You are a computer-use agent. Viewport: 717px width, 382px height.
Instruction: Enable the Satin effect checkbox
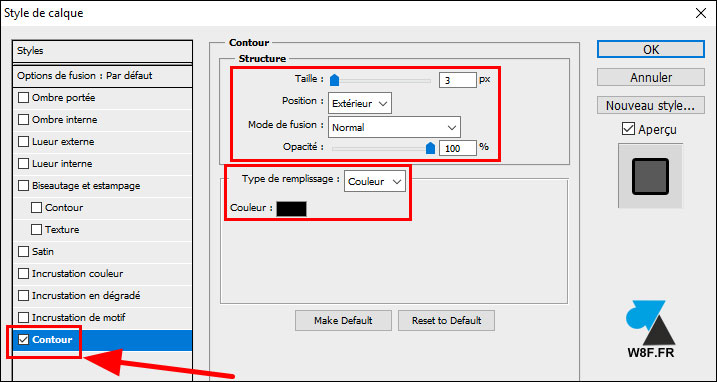[x=23, y=252]
